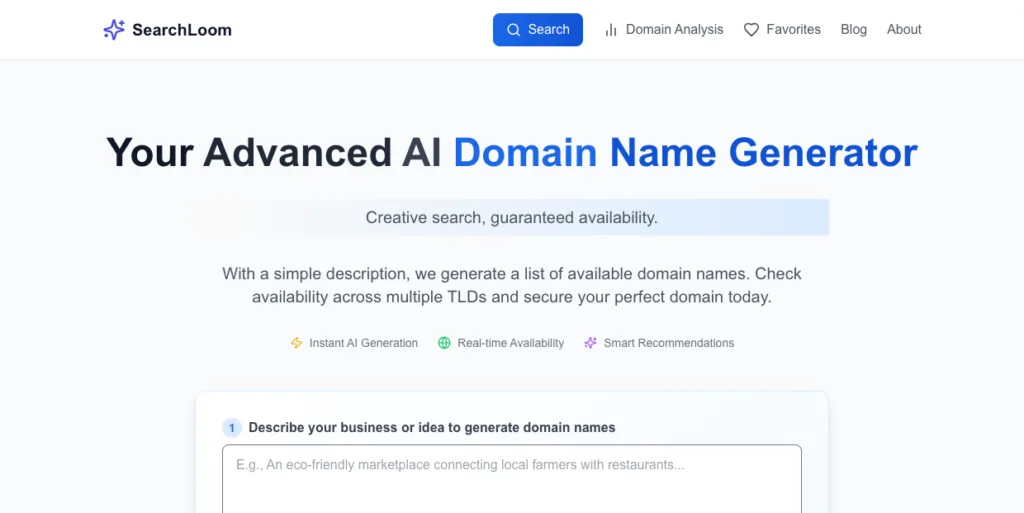Click the SearchLoom sparkle logo icon

coord(114,29)
